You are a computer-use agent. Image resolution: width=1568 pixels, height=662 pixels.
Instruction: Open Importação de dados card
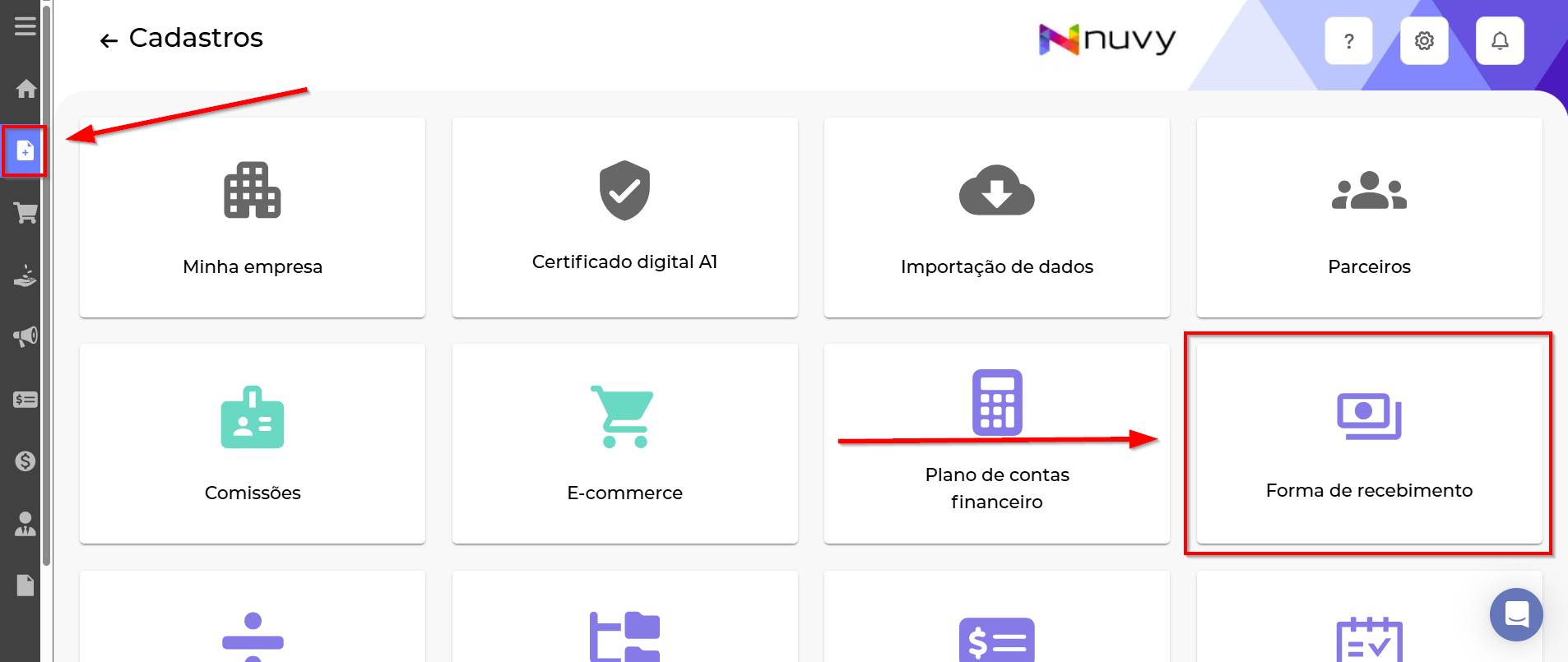tap(996, 217)
